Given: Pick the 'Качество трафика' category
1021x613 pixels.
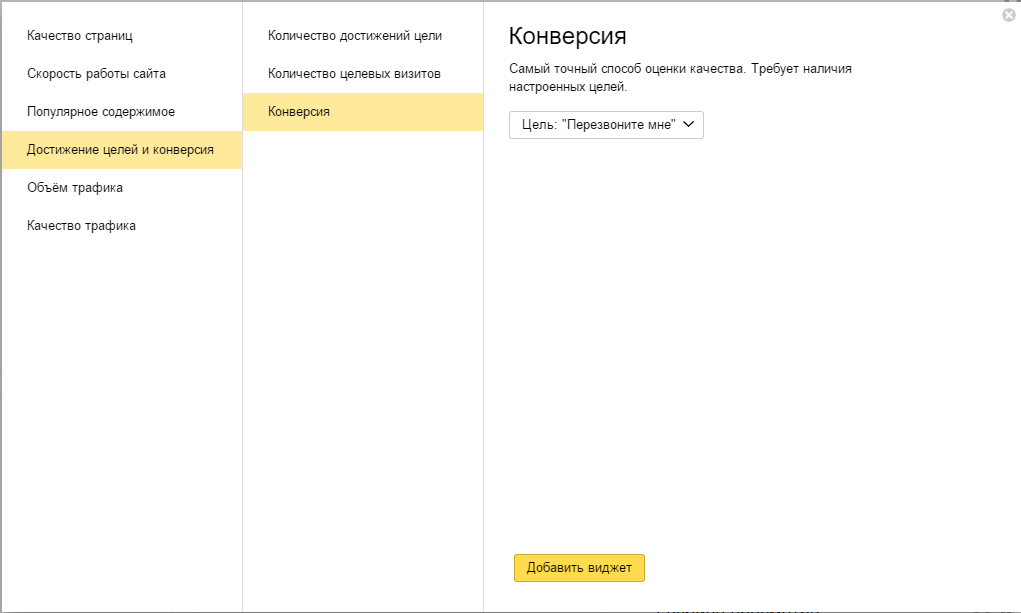Looking at the screenshot, I should point(122,225).
